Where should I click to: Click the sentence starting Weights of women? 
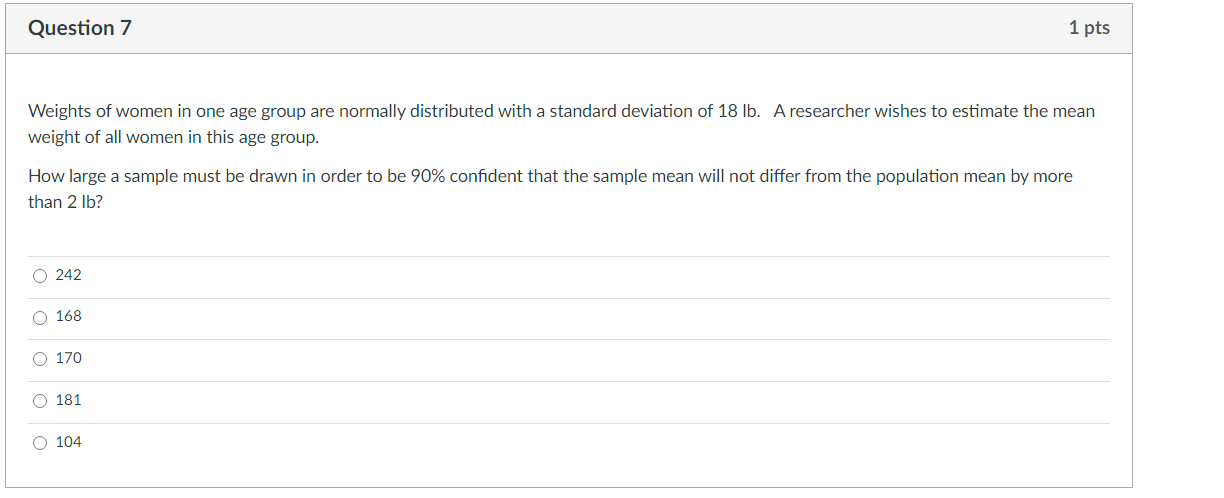click(x=394, y=111)
